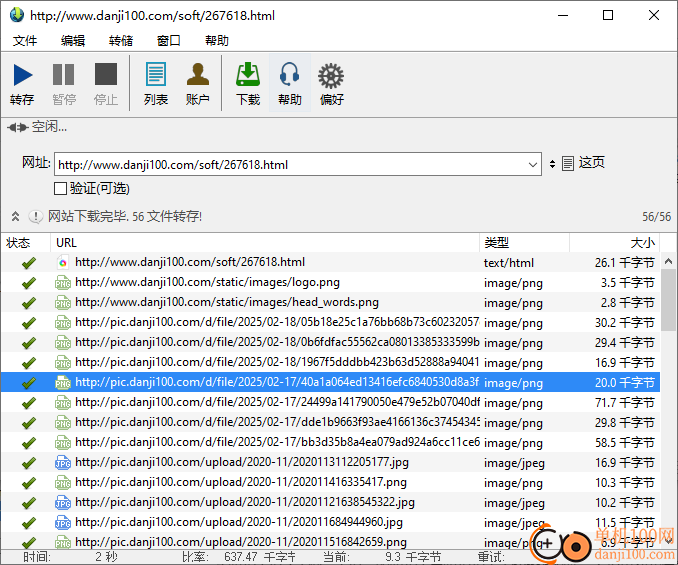Open the 编辑 menu
678x565 pixels.
tap(73, 41)
